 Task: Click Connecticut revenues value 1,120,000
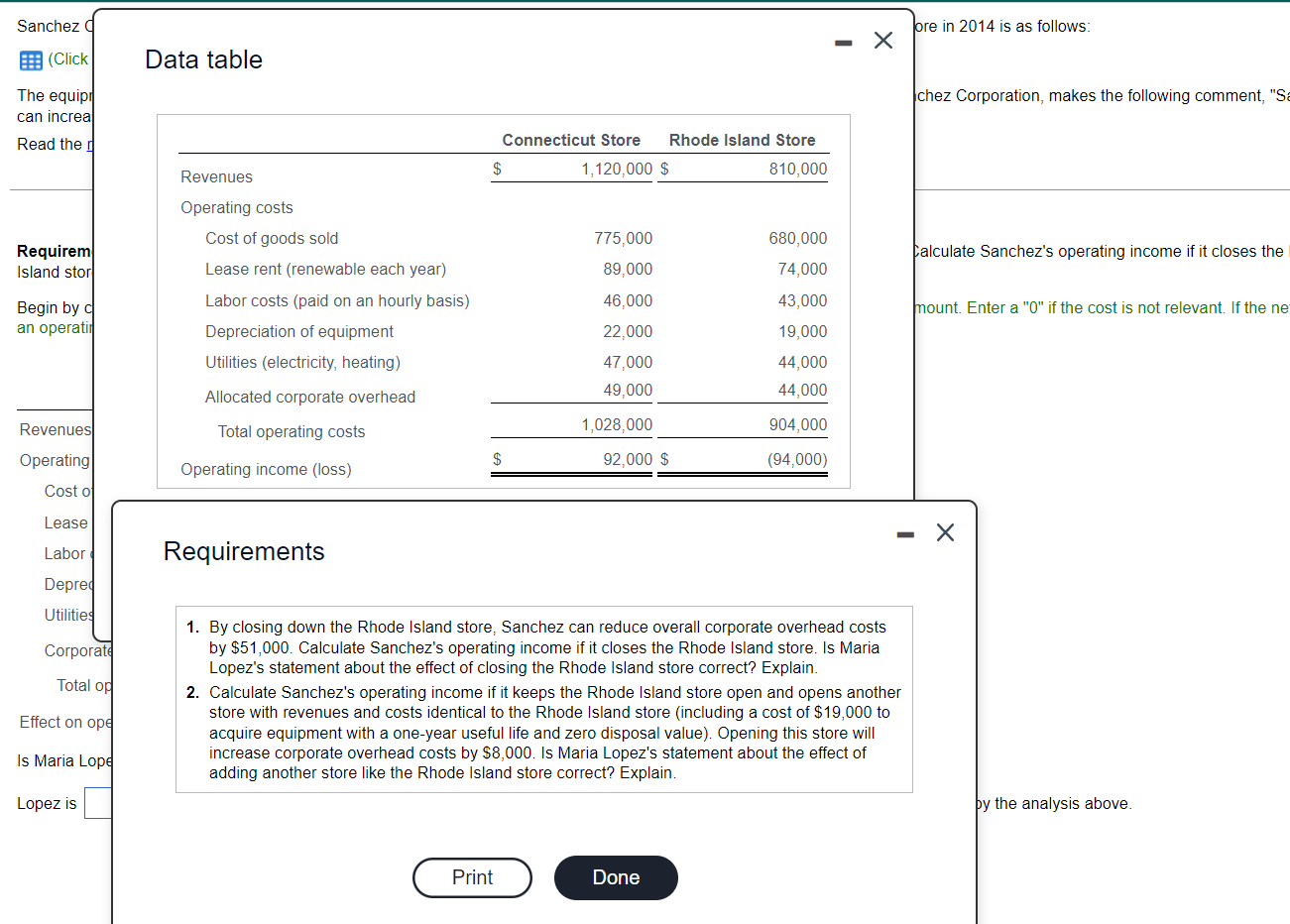tap(617, 169)
